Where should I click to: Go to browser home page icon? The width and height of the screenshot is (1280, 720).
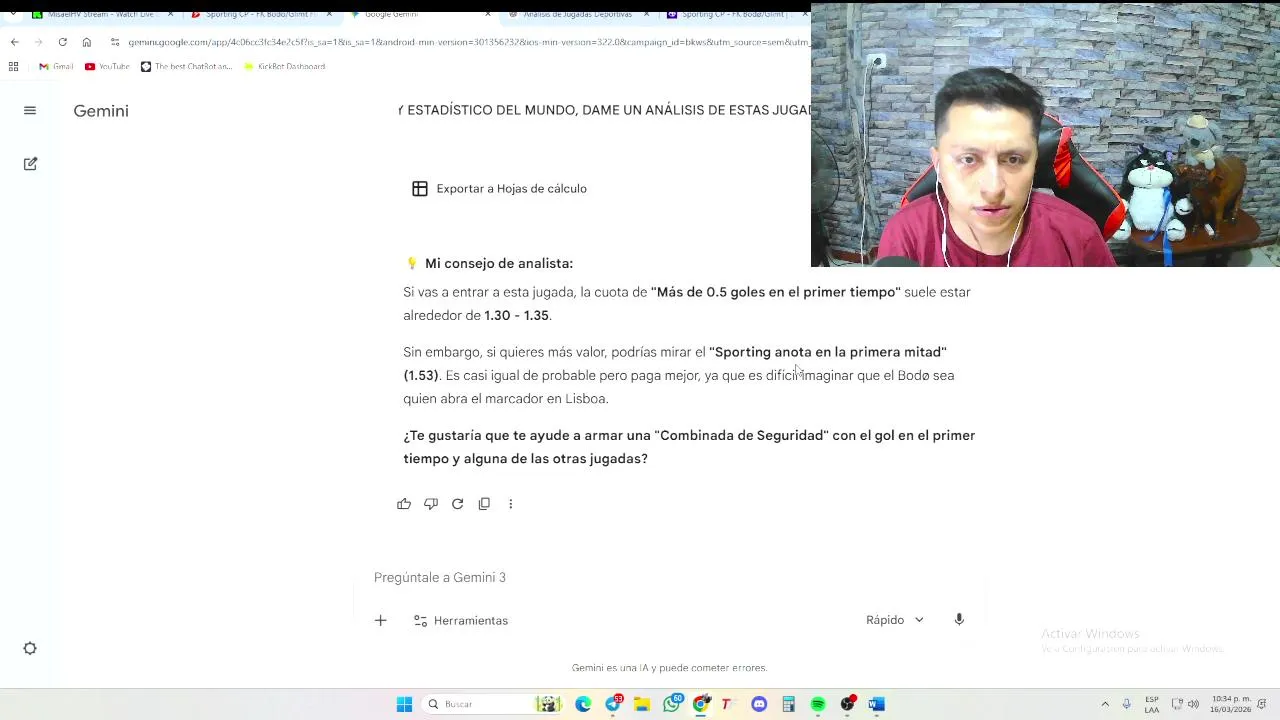point(87,42)
